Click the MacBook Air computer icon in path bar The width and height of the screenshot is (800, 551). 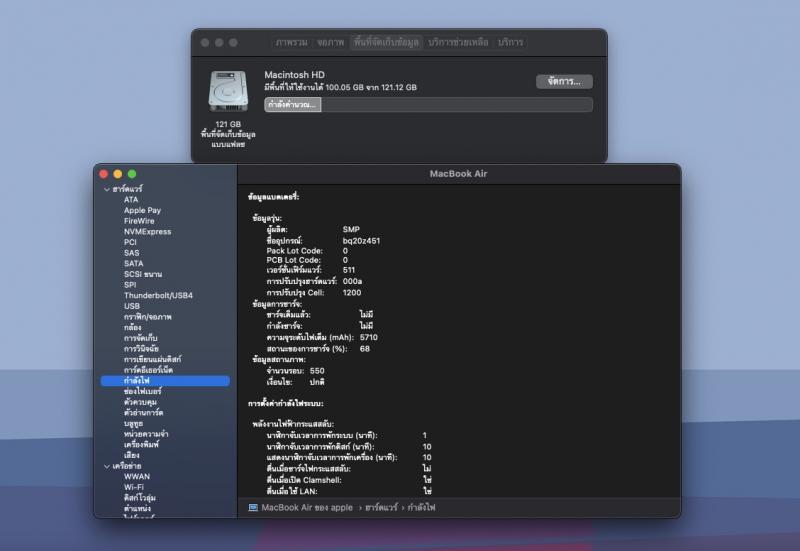click(x=253, y=507)
